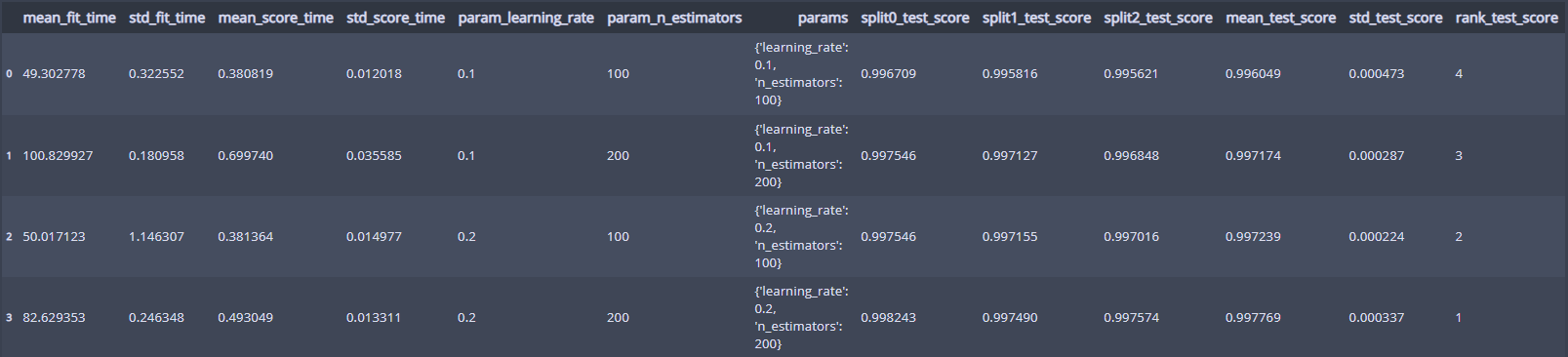Select mean_test_score value 0.996049

pyautogui.click(x=1254, y=74)
